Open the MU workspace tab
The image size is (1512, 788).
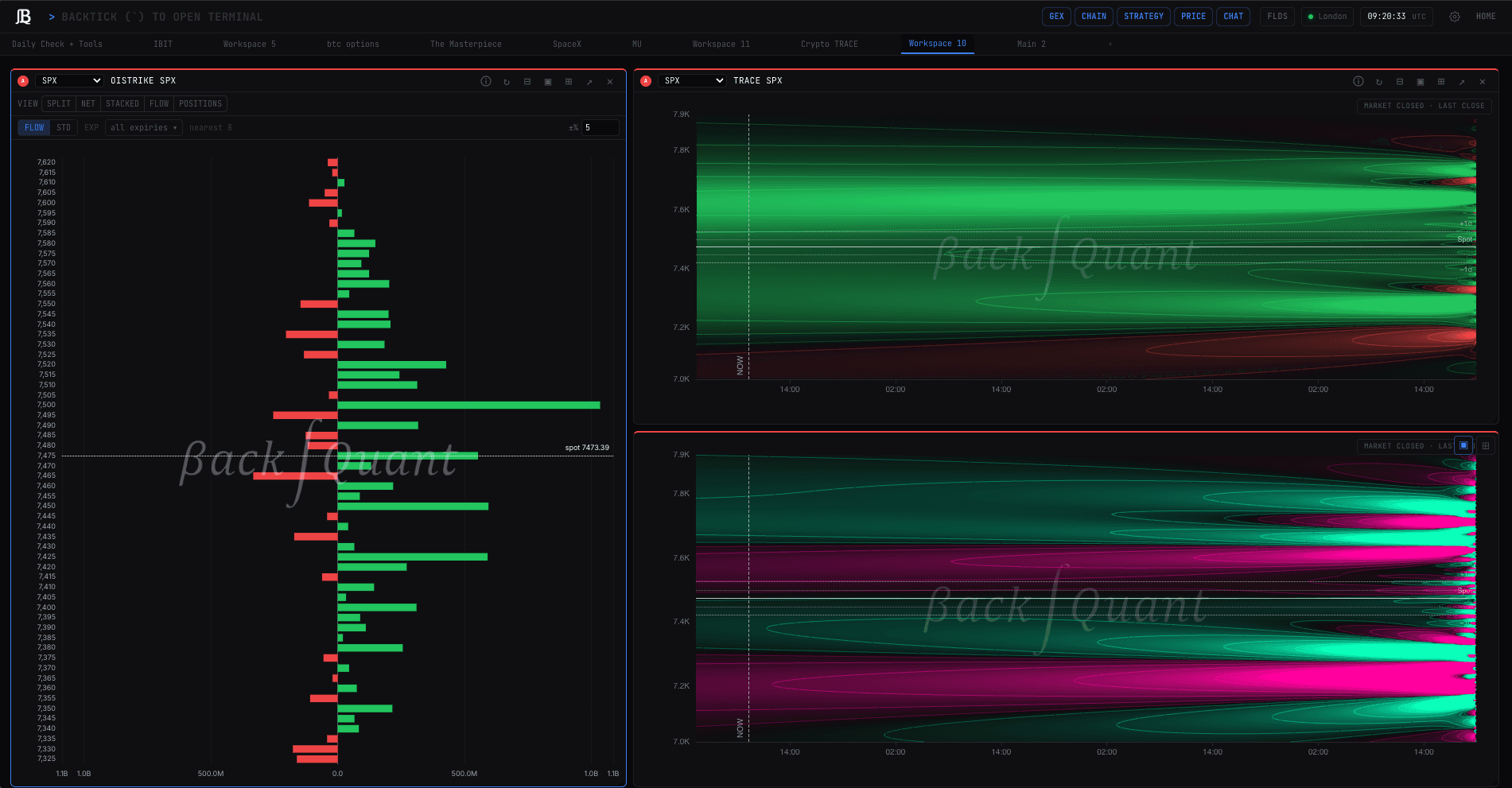click(637, 45)
